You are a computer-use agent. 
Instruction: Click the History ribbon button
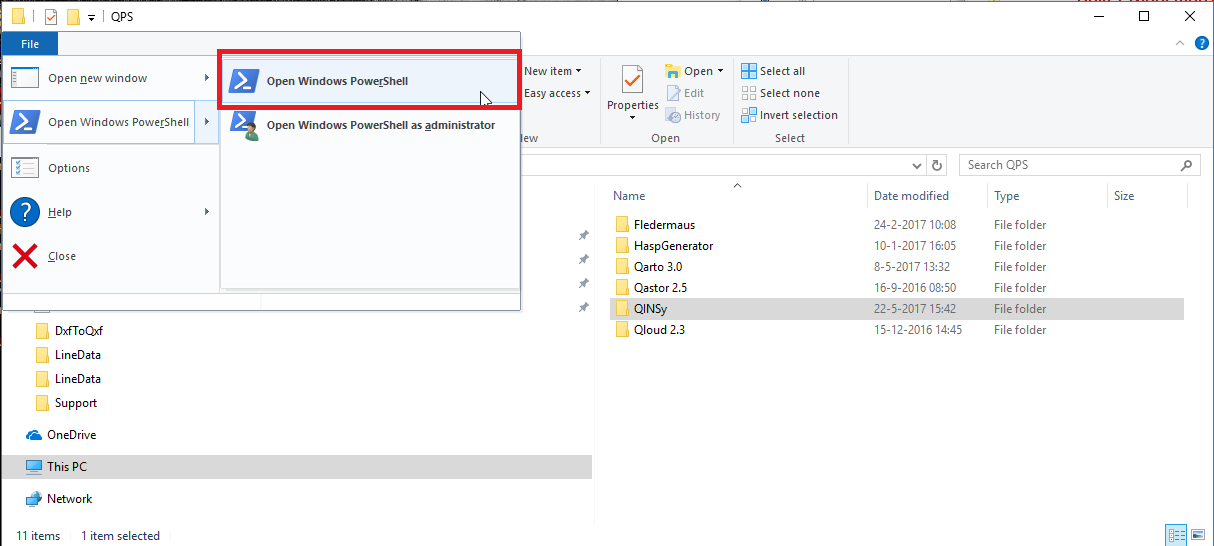coord(693,115)
